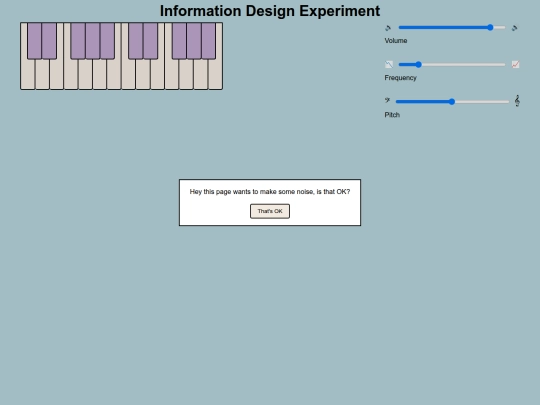The width and height of the screenshot is (540, 405).
Task: Click the Volume slider handle
Action: (x=490, y=27)
